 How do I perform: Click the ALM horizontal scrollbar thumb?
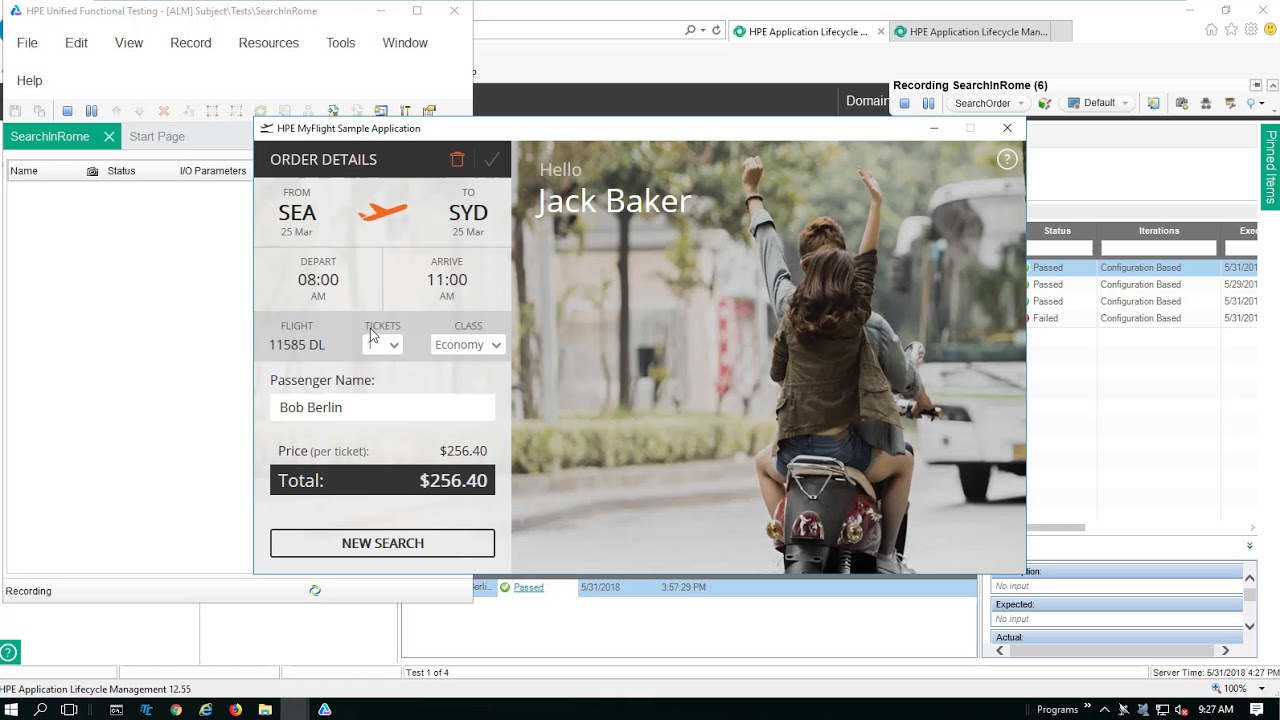point(1056,527)
